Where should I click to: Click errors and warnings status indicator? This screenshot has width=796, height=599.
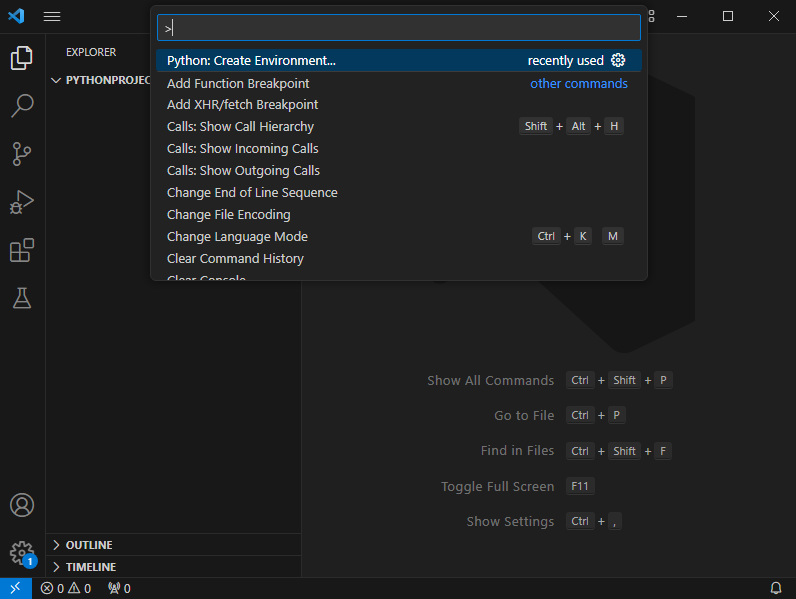click(66, 588)
